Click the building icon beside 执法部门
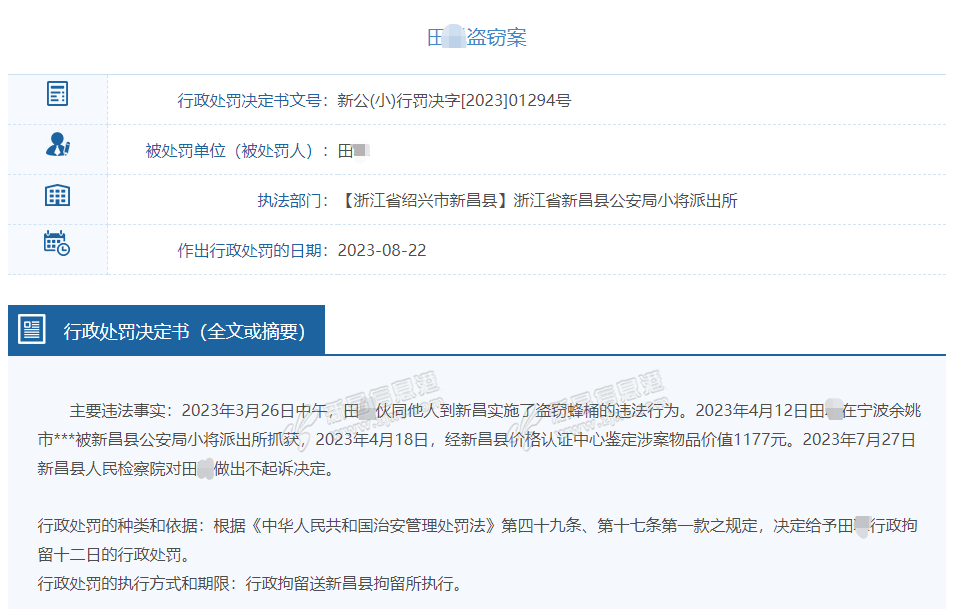Image resolution: width=953 pixels, height=609 pixels. [58, 195]
